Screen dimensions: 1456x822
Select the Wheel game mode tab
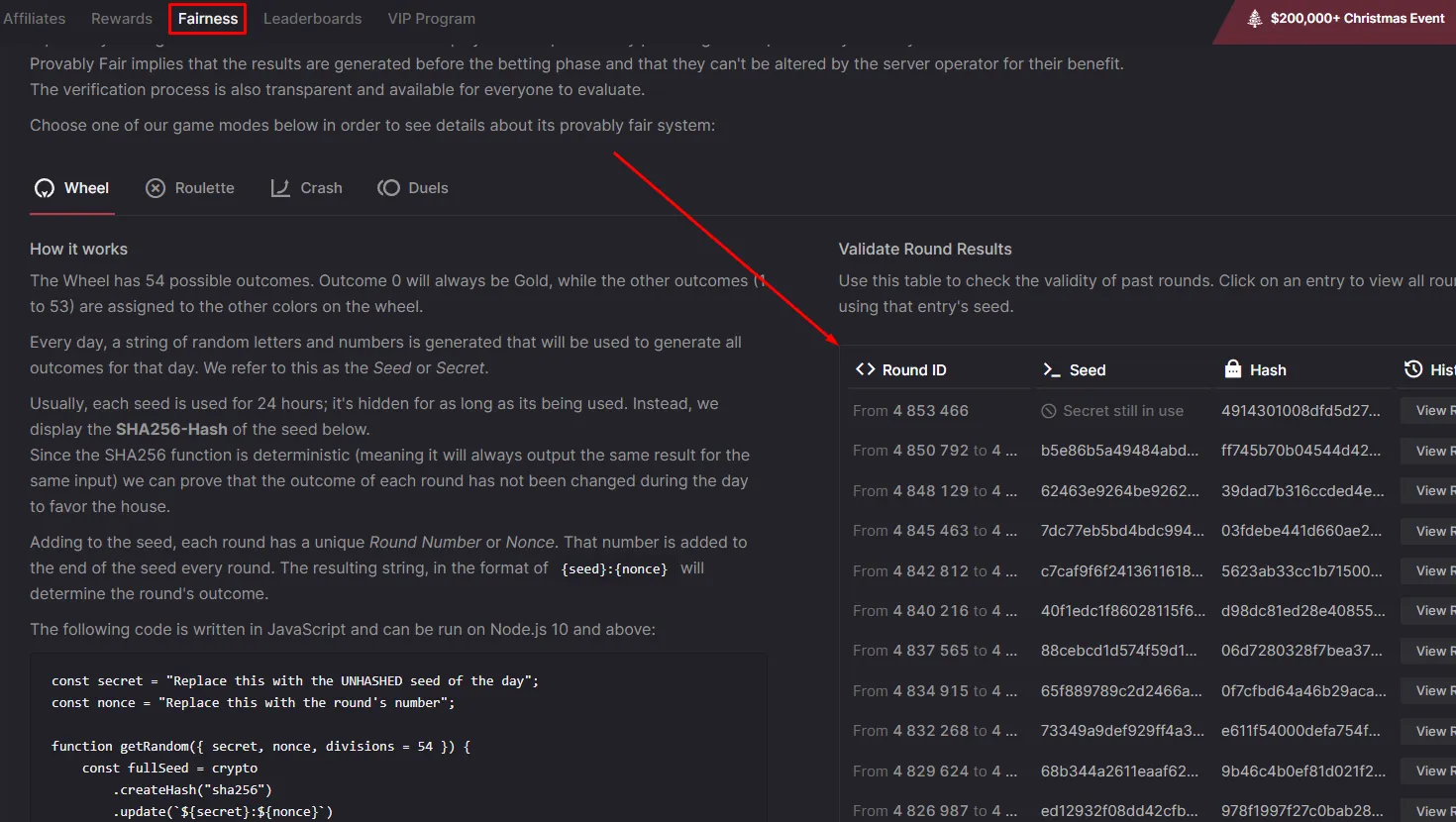click(72, 188)
